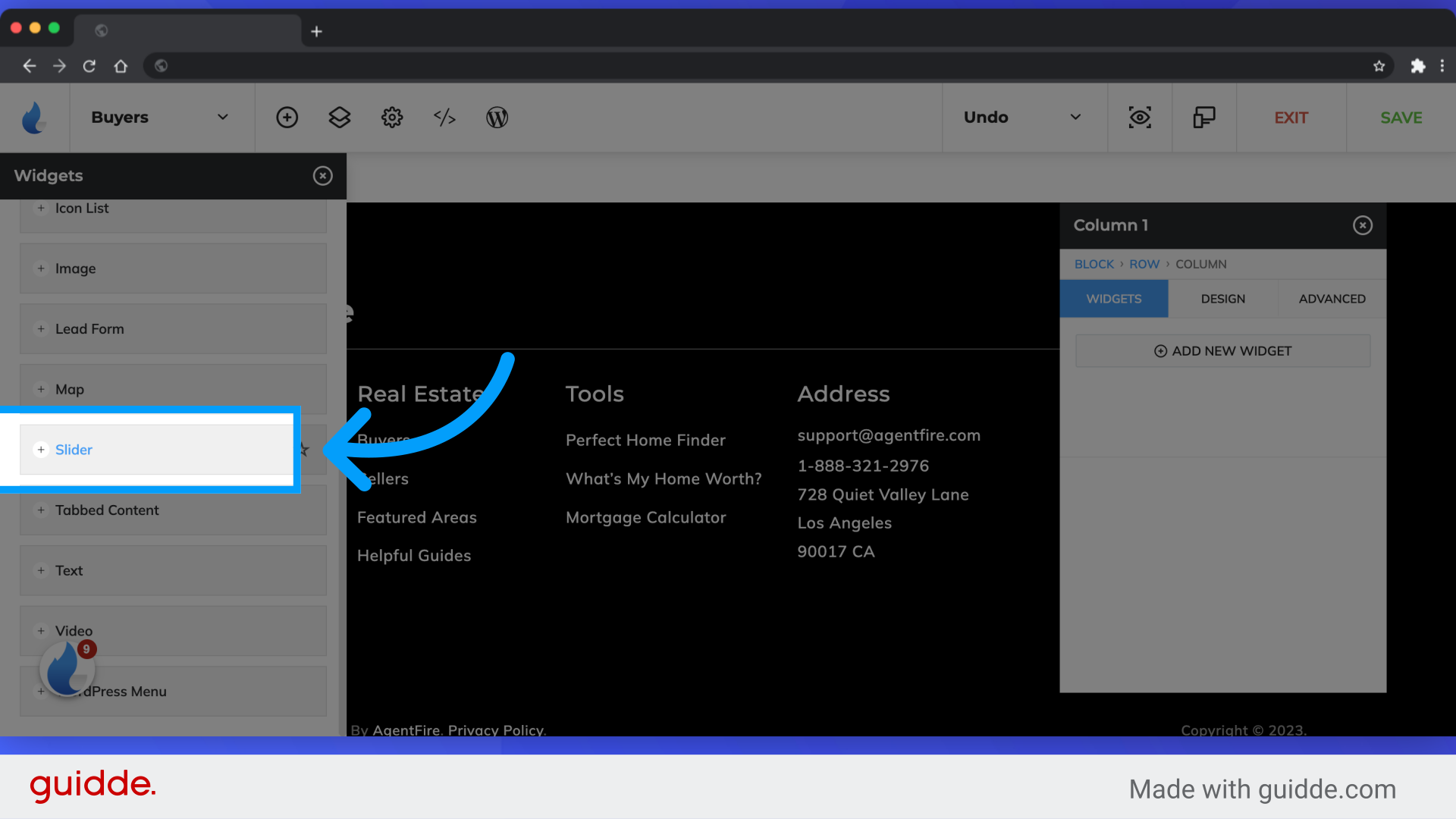This screenshot has width=1456, height=819.
Task: Toggle the preview eye icon
Action: 1140,118
